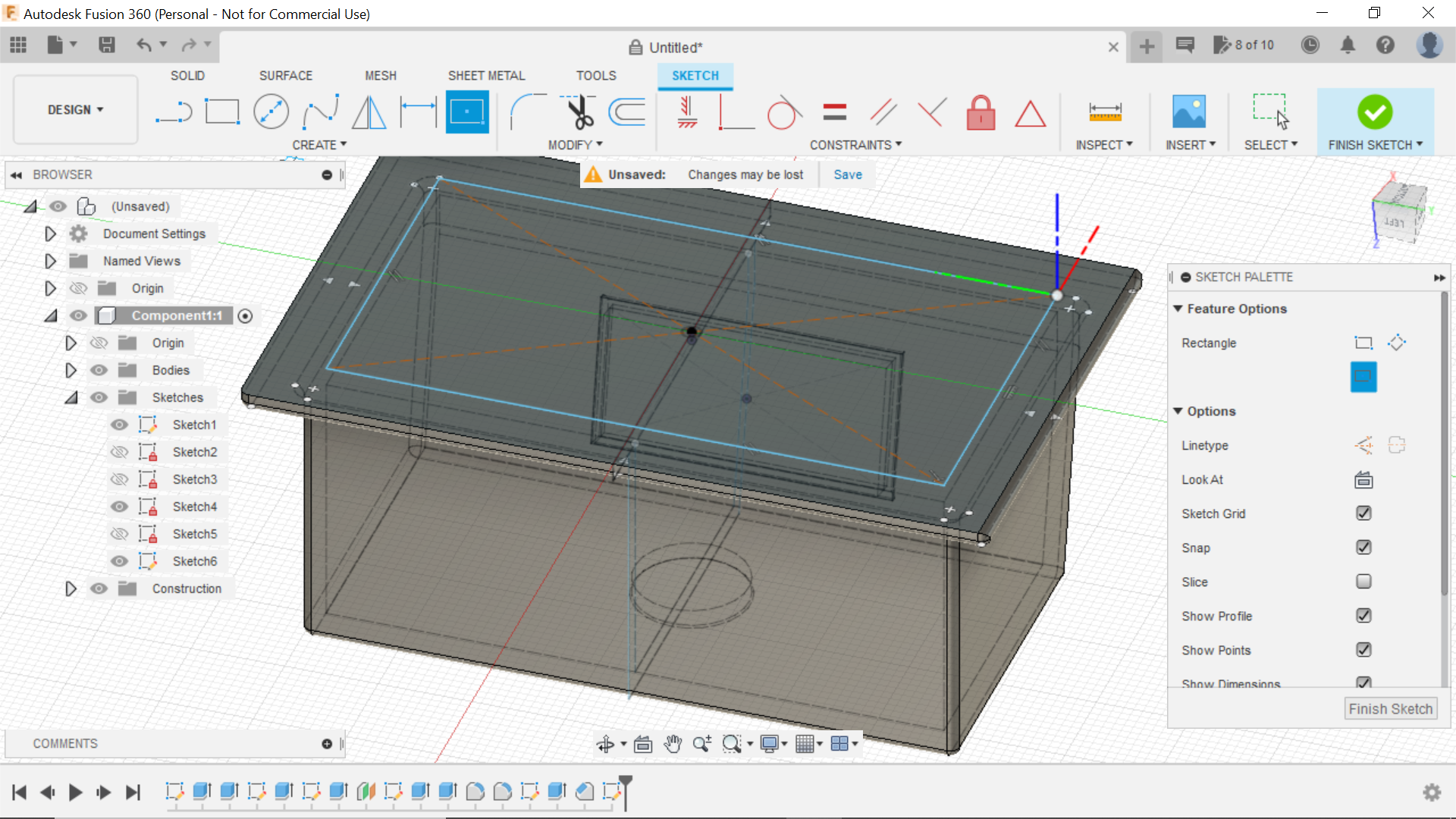The width and height of the screenshot is (1456, 819).
Task: Select the center rectangle type swatch
Action: (x=1363, y=377)
